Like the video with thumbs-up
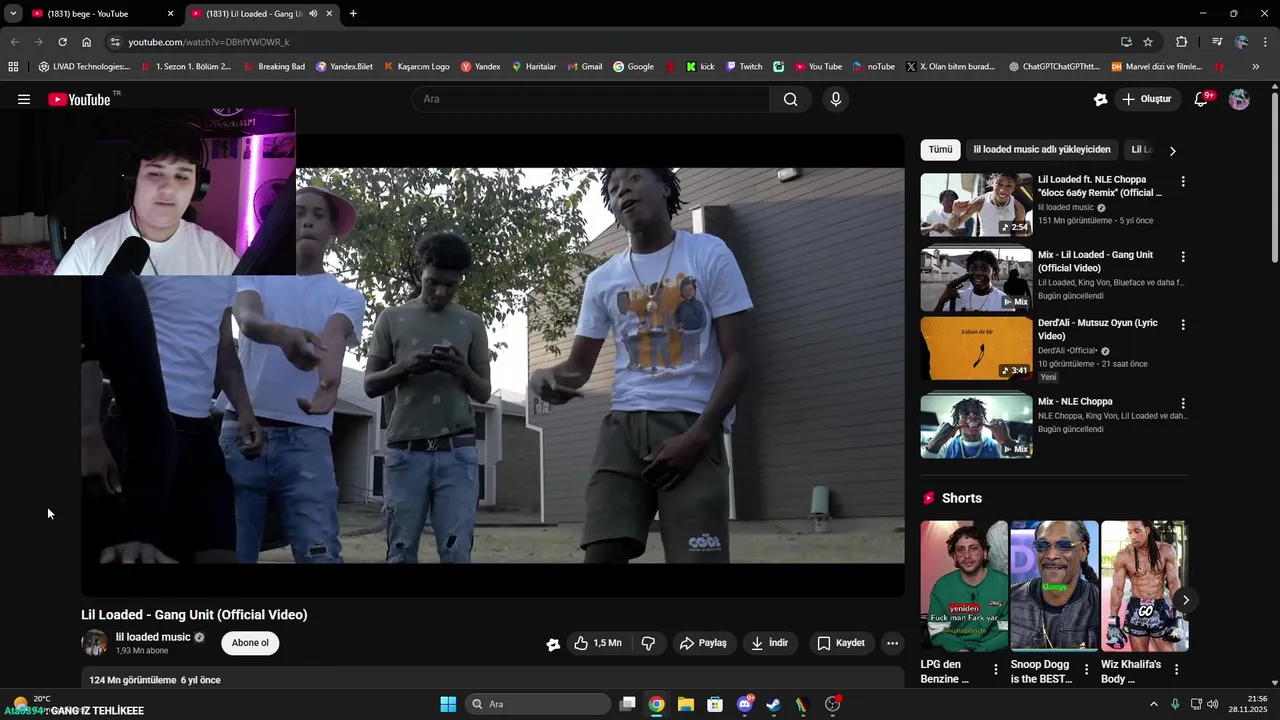The height and width of the screenshot is (720, 1280). point(597,643)
